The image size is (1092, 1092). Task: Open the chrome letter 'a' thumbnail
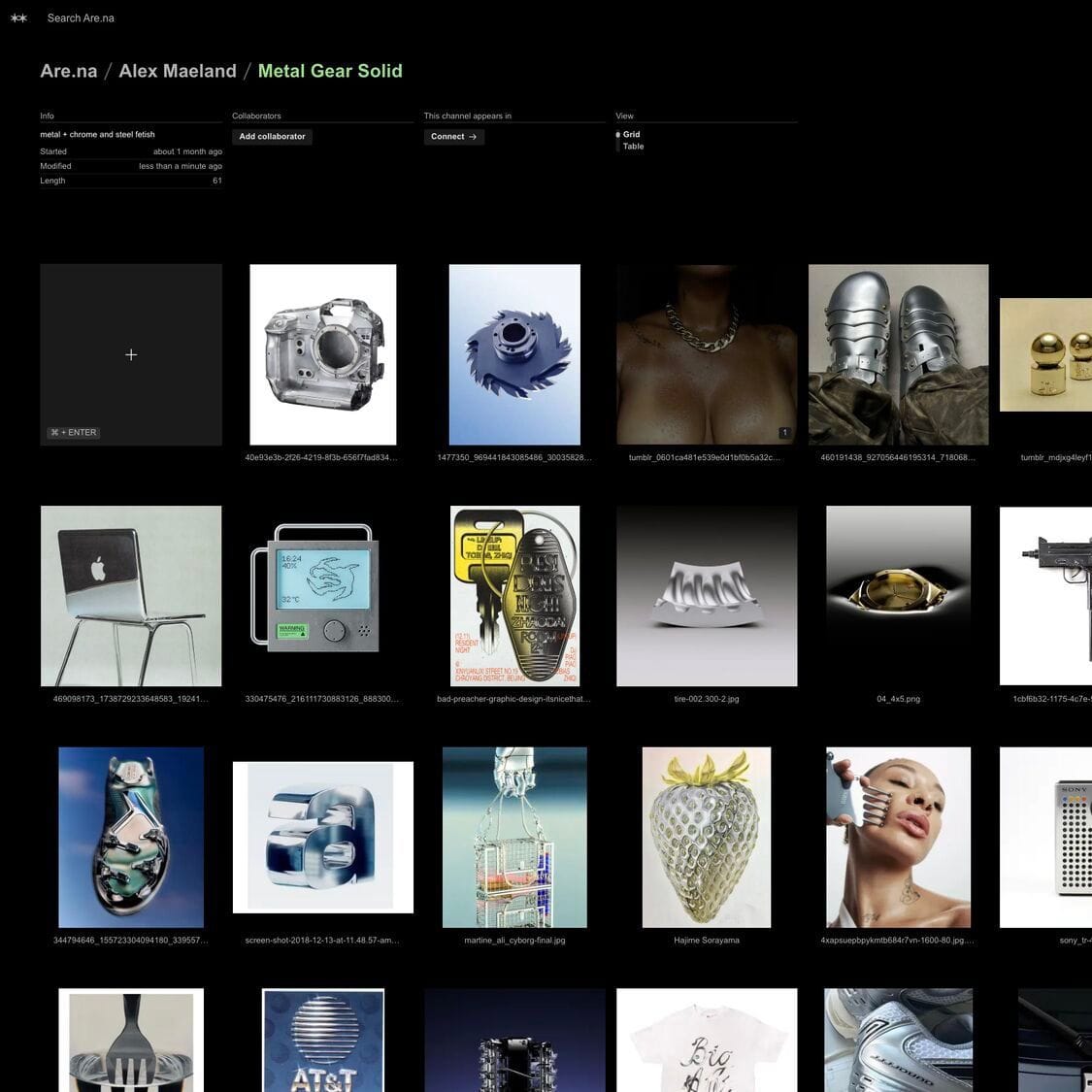point(323,837)
